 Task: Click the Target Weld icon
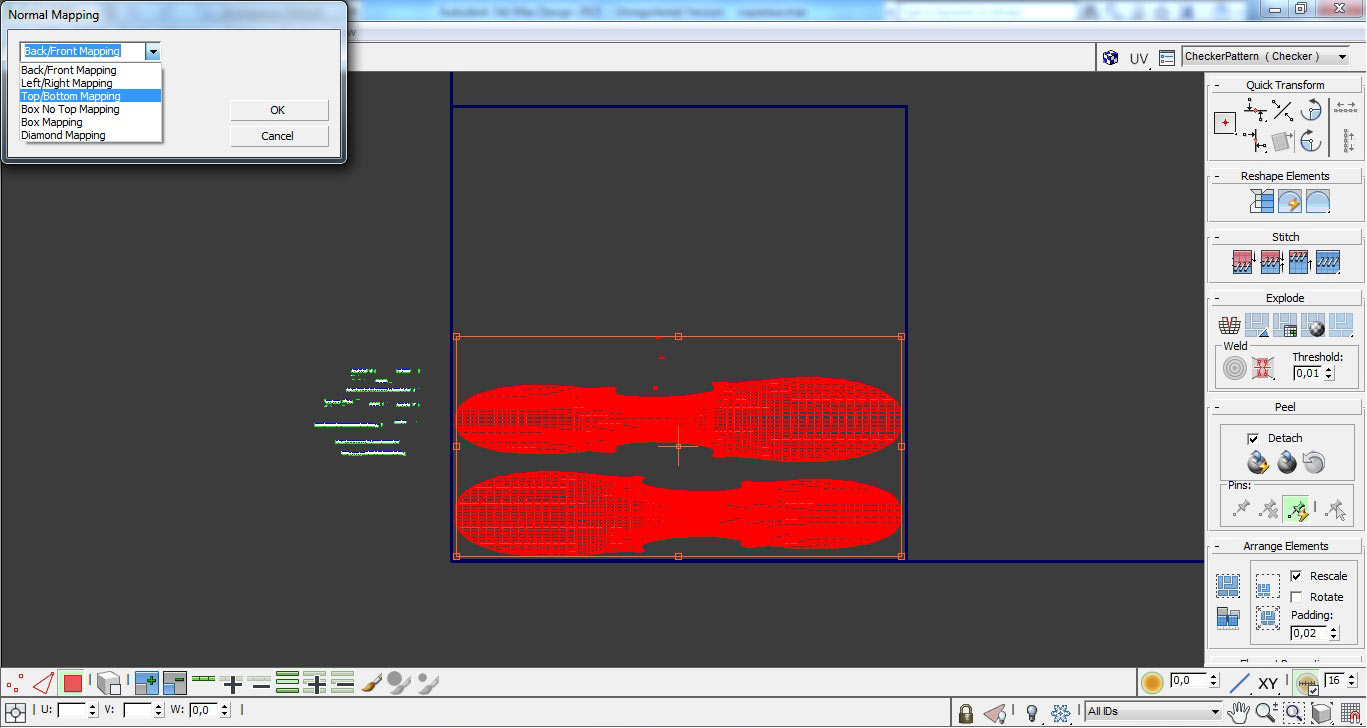click(1235, 368)
